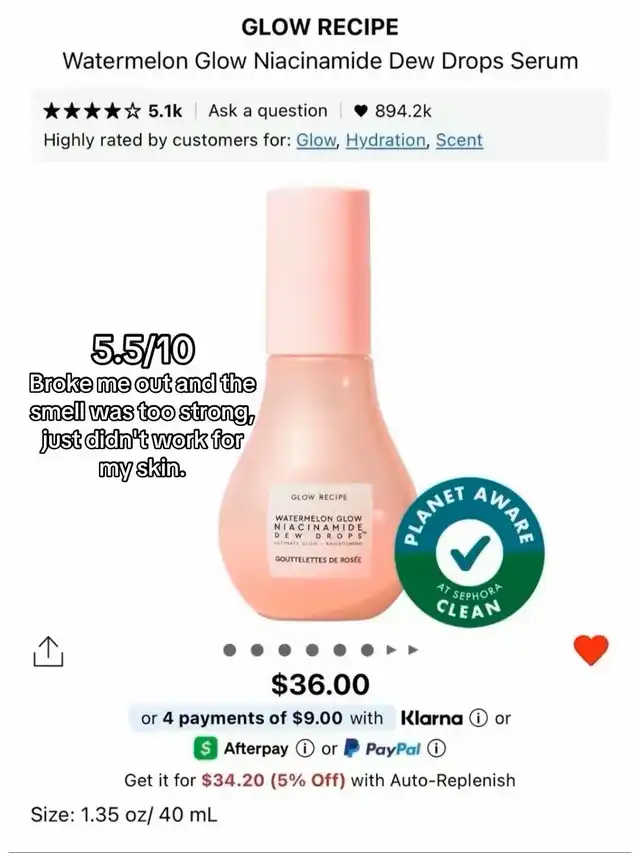Play the first video carousel arrow
Viewport: 640px width, 853px height.
[x=391, y=649]
